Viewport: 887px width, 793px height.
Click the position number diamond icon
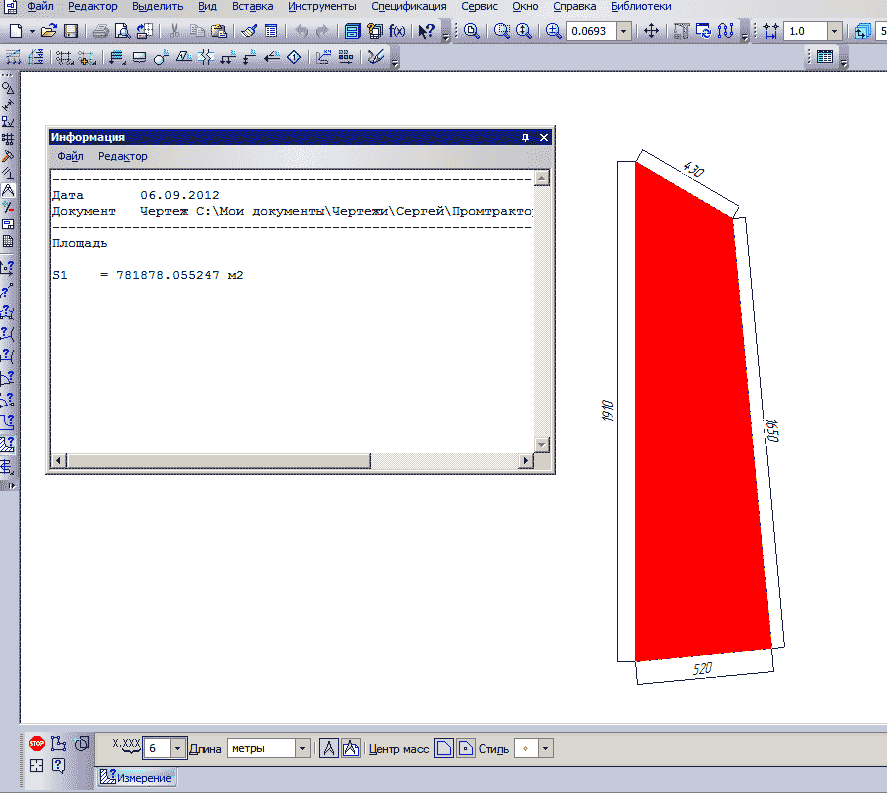click(x=294, y=57)
